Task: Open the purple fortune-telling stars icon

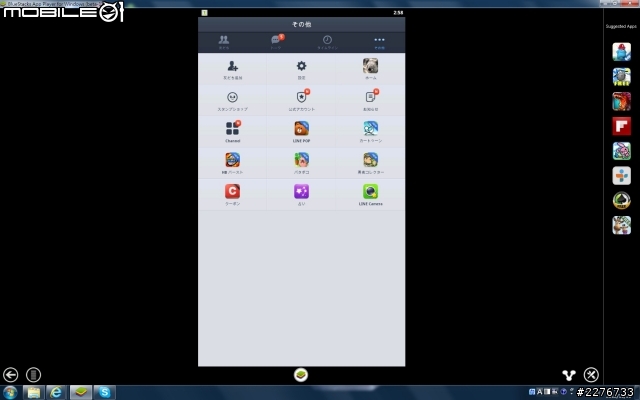Action: tap(301, 191)
